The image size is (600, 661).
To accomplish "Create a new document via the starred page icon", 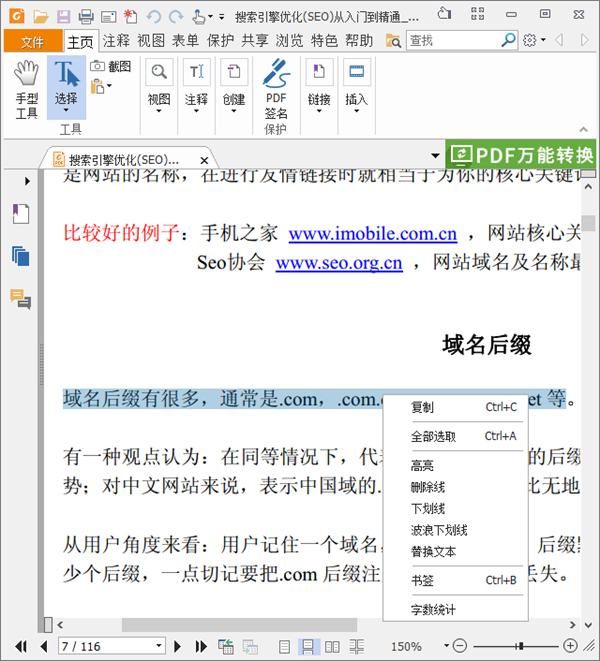I will click(x=131, y=17).
